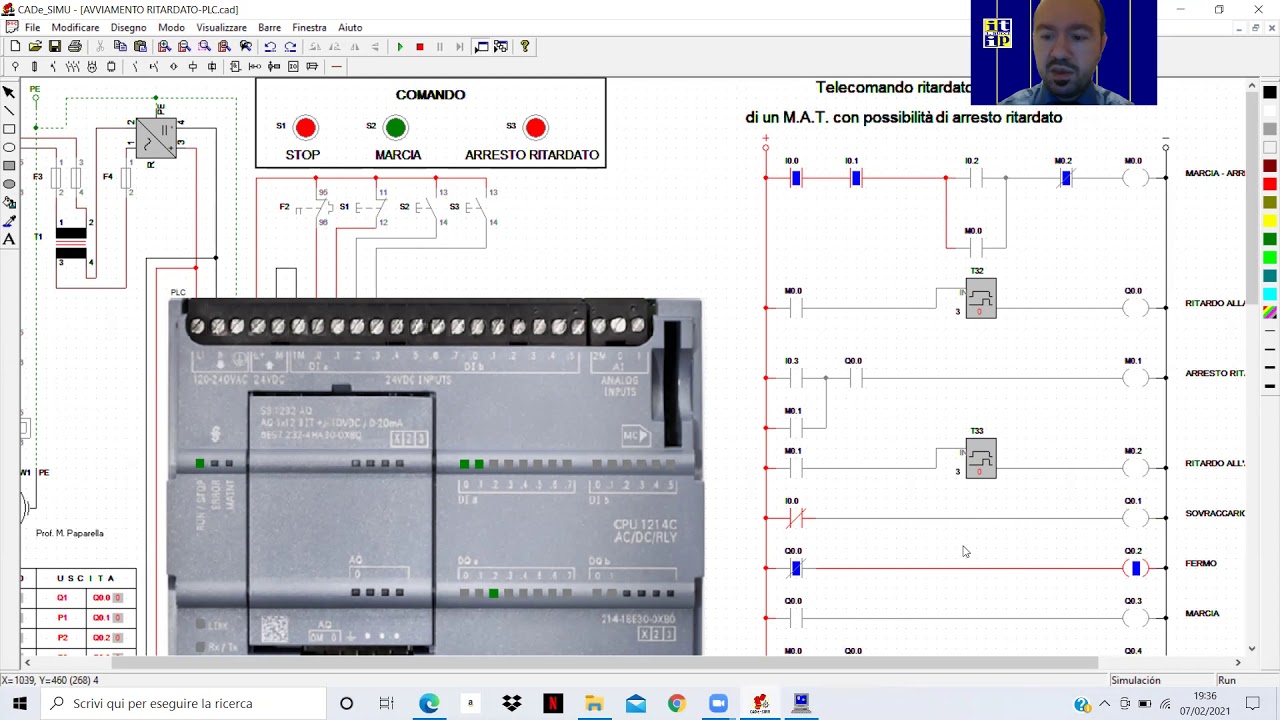Open the motor symbols library icon
The height and width of the screenshot is (720, 1280).
point(92,66)
